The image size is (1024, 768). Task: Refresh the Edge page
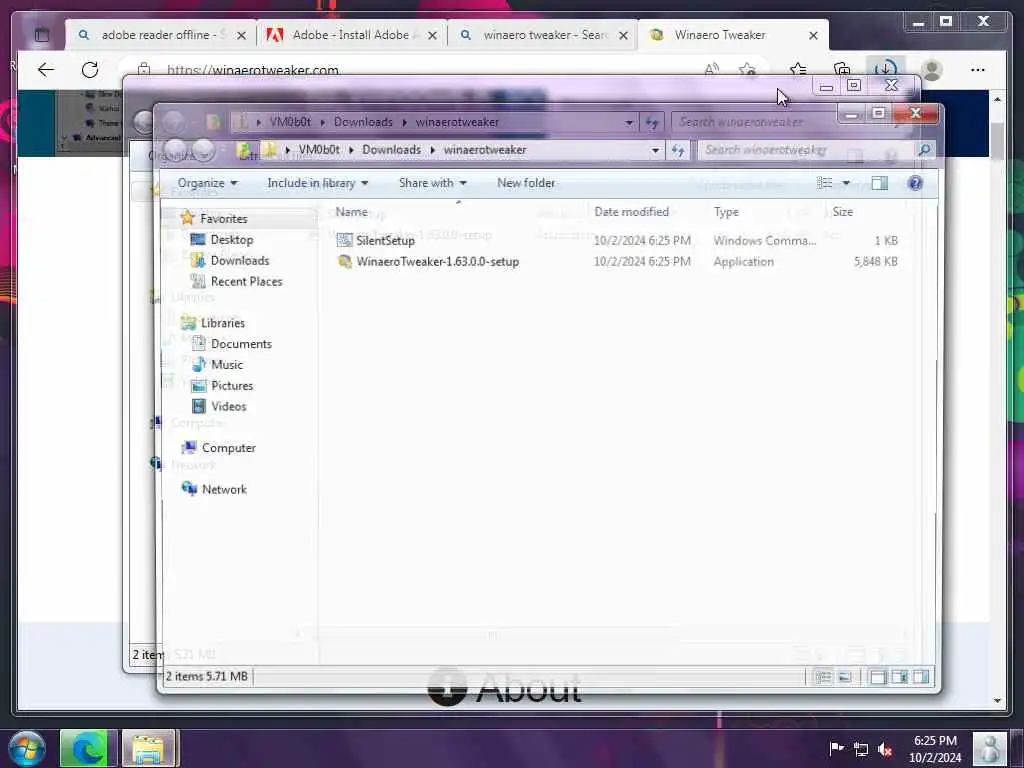90,69
